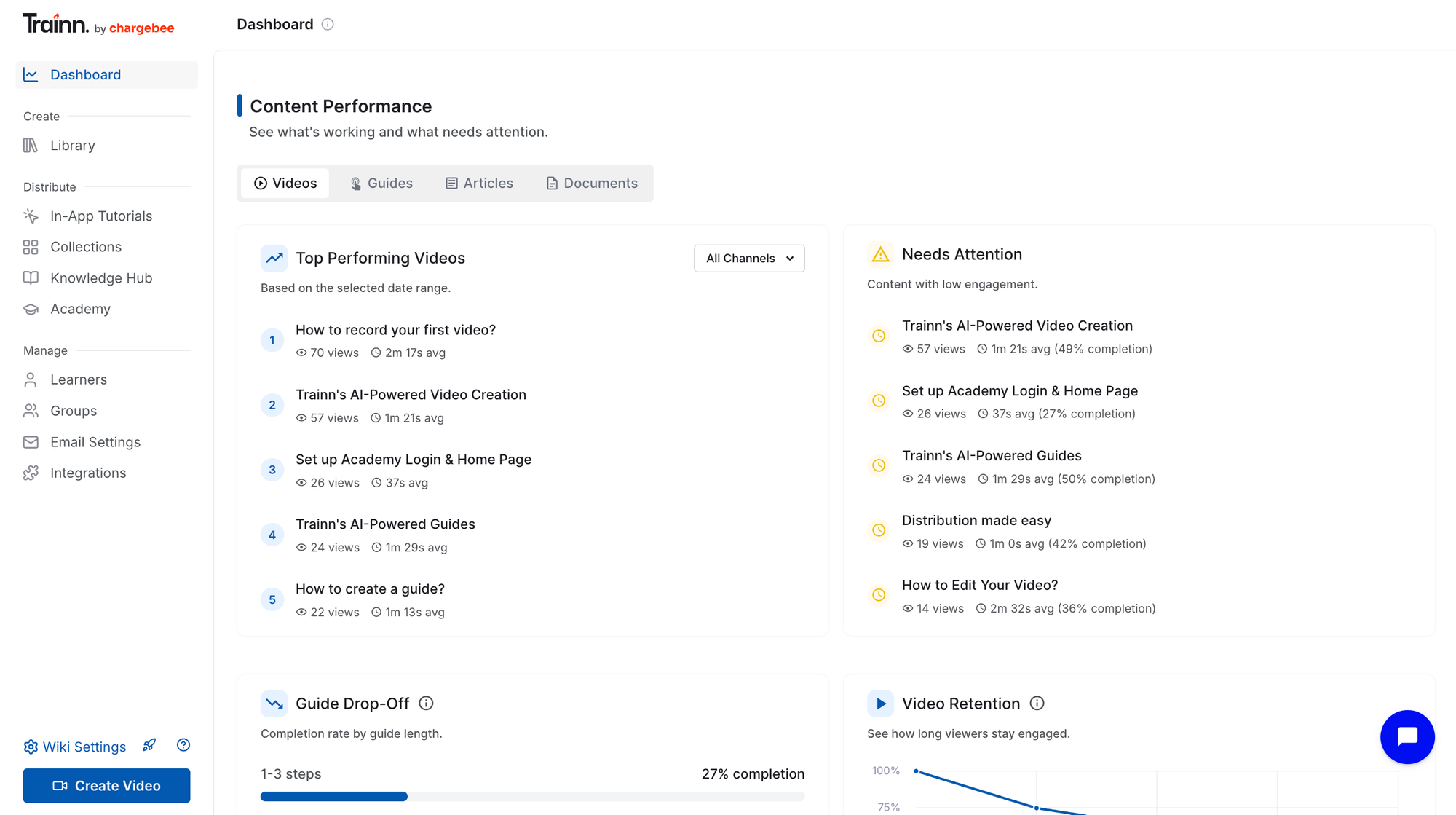The height and width of the screenshot is (815, 1456).
Task: Click the 100% point on retention chart
Action: click(x=916, y=771)
